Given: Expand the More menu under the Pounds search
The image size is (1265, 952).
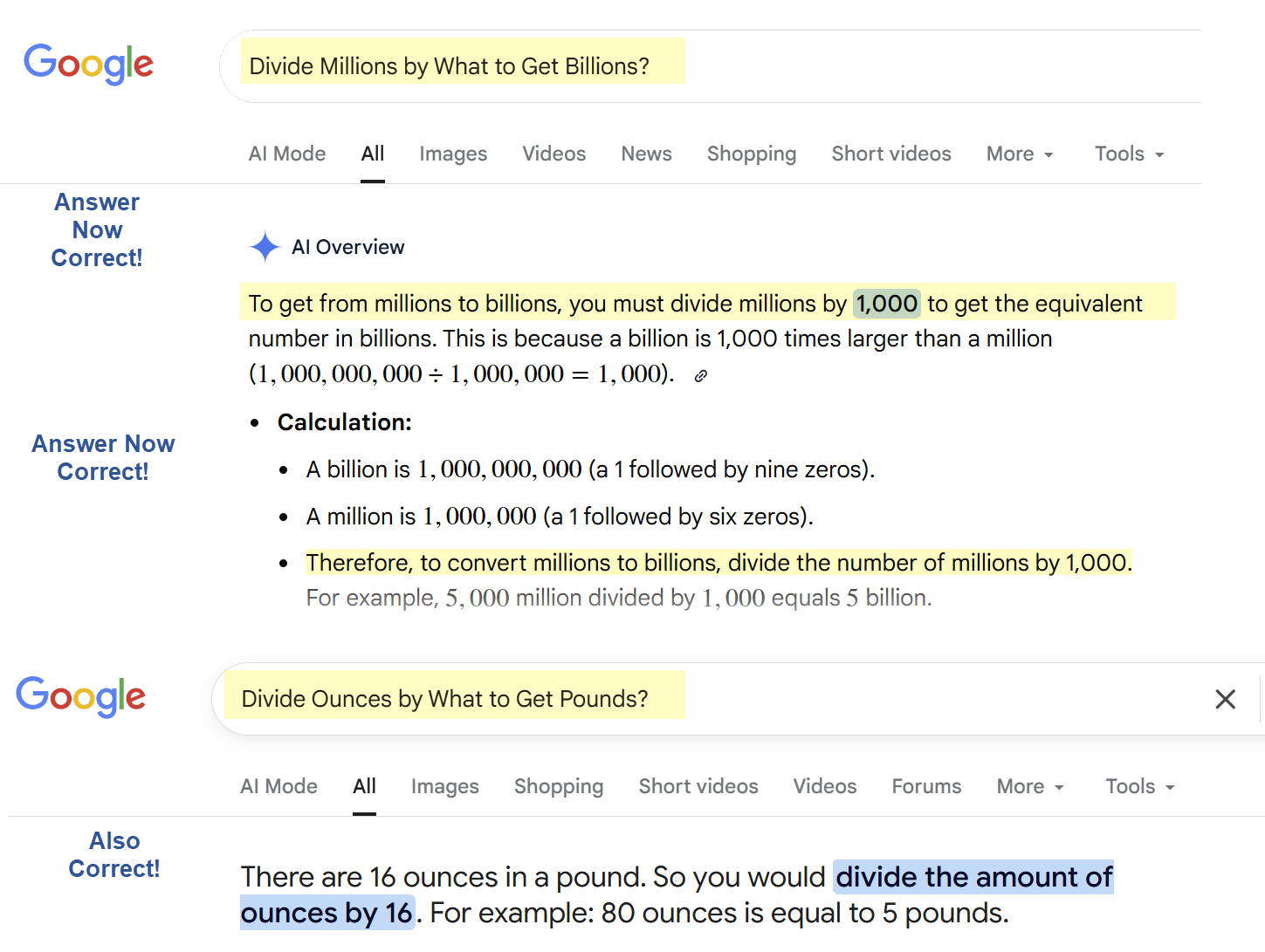Looking at the screenshot, I should pos(1028,786).
